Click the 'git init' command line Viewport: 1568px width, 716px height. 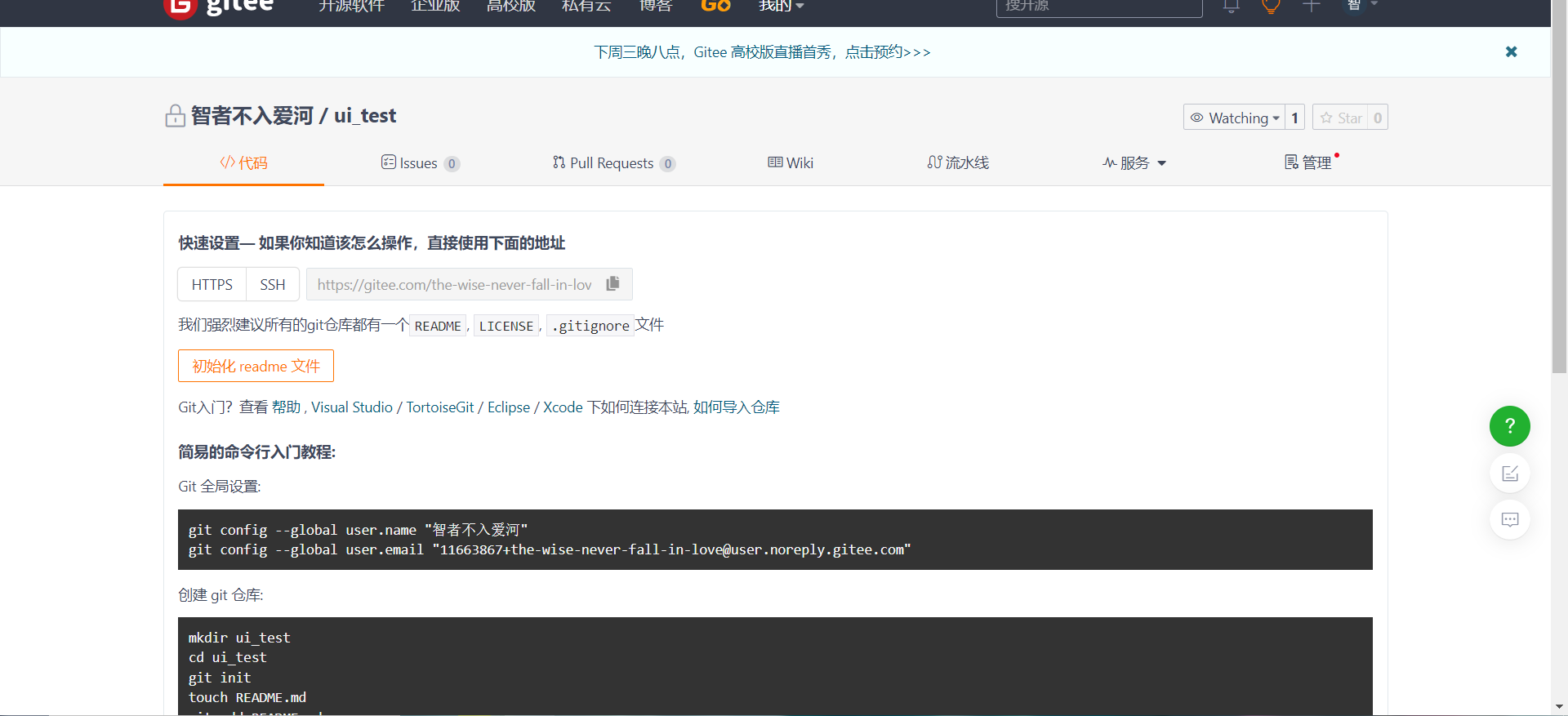point(220,678)
